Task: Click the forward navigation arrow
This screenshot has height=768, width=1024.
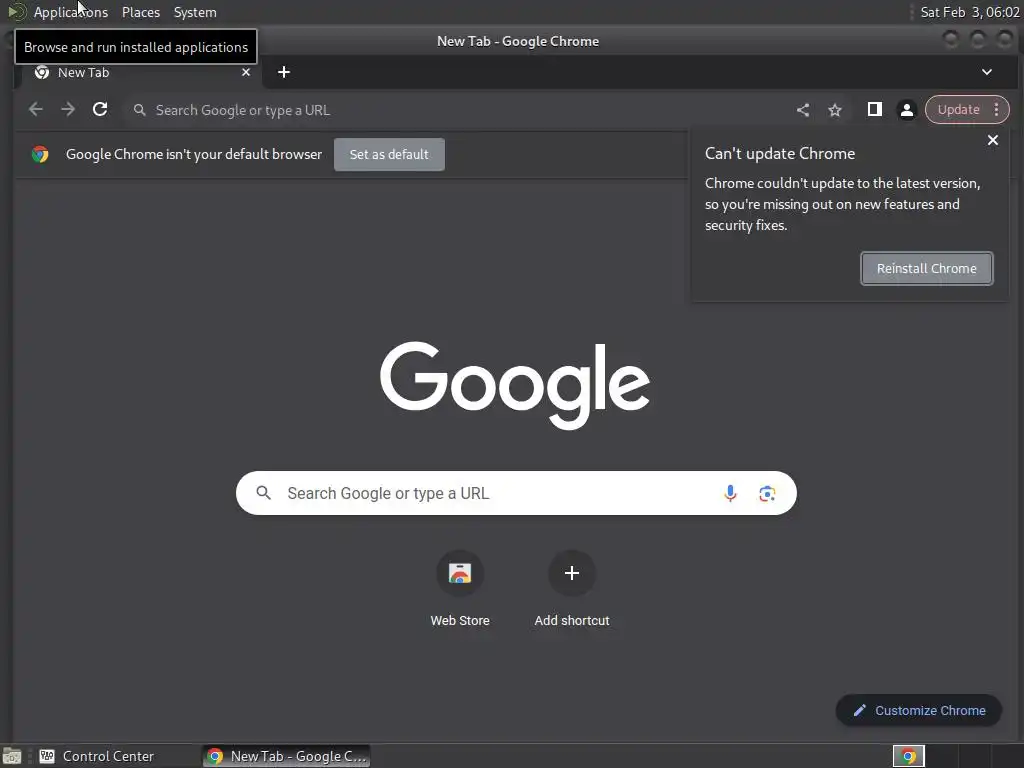Action: tap(68, 110)
